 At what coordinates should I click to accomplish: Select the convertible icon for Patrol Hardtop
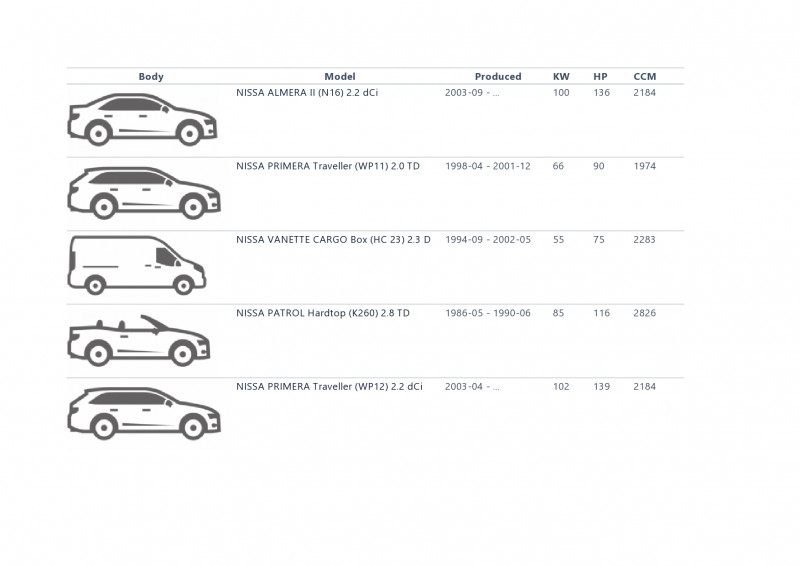click(x=139, y=340)
